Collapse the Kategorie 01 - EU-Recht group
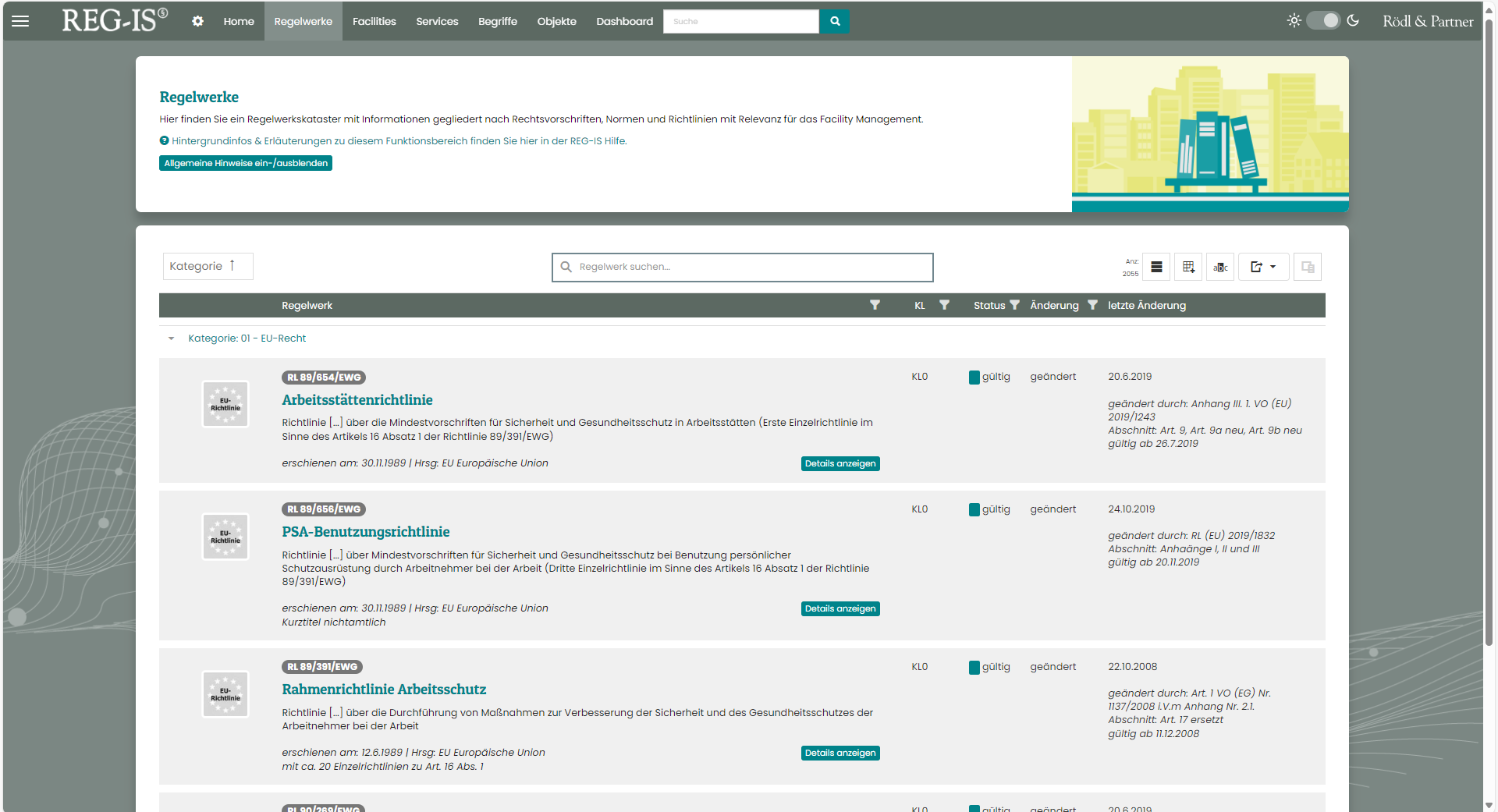 [171, 339]
